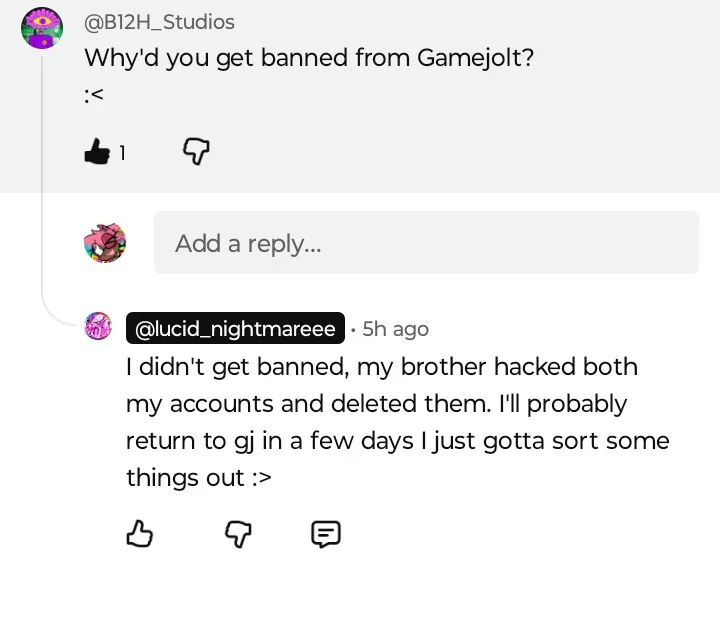Dislike the B12H_Studios comment
The image size is (720, 619).
point(196,152)
